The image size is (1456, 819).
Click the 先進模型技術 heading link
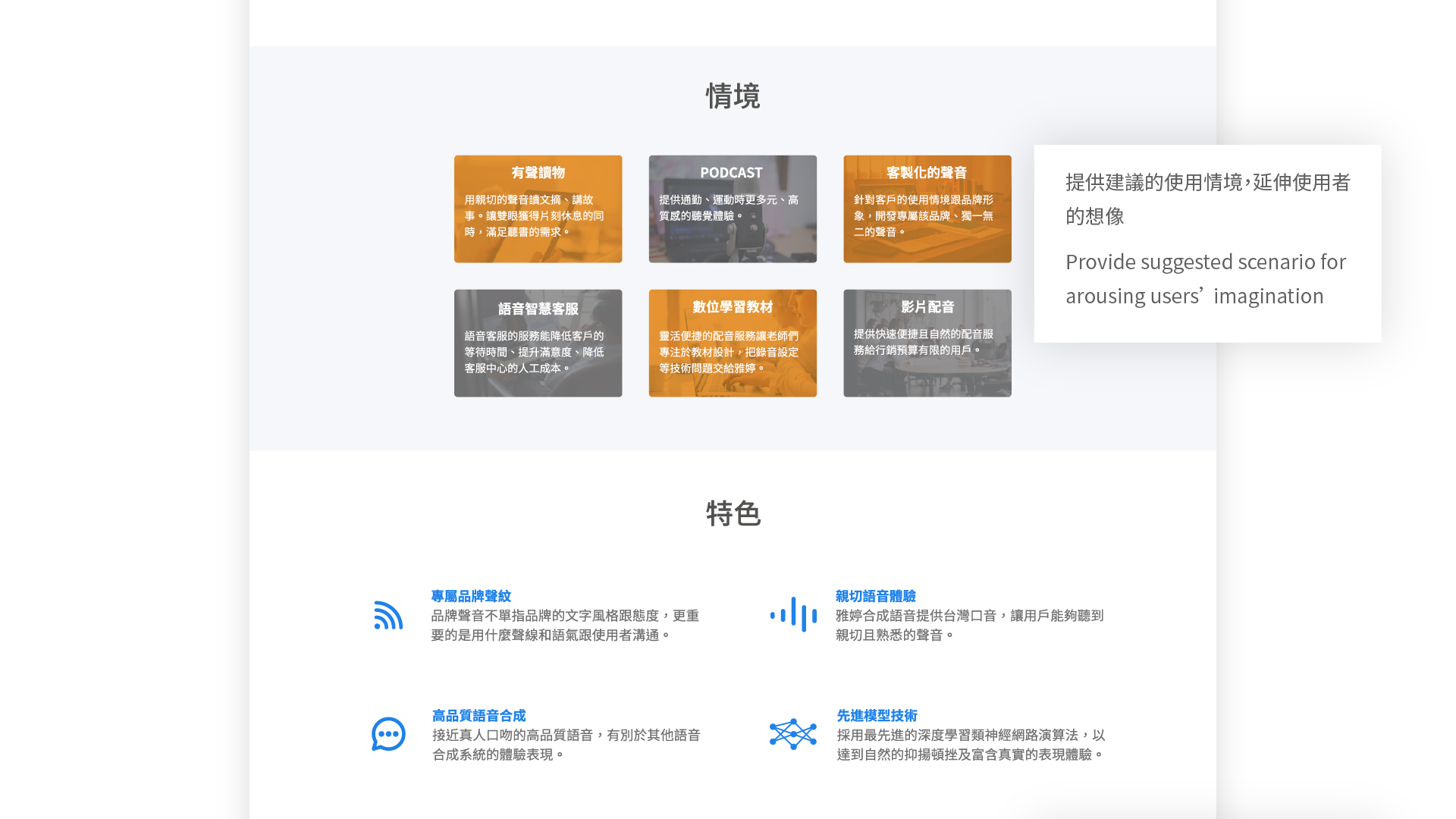coord(877,716)
